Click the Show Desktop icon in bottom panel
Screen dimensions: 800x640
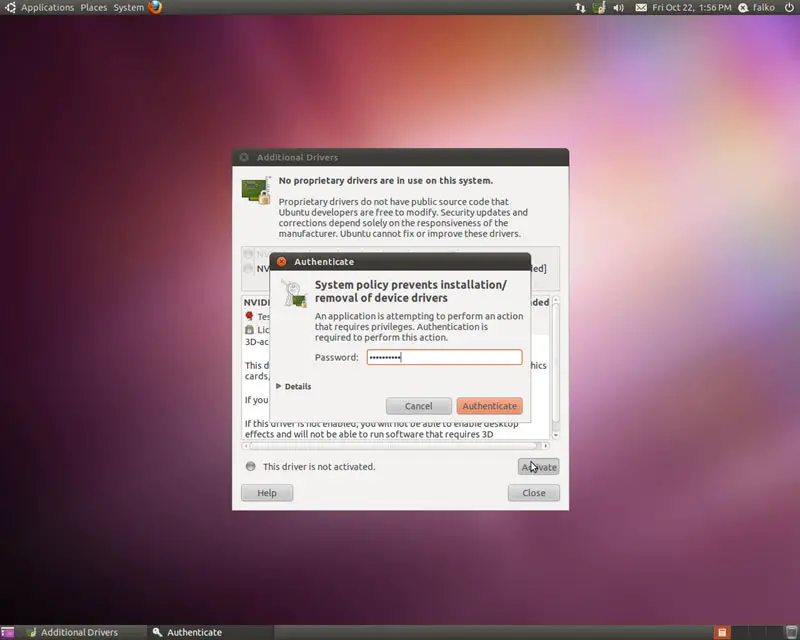coord(7,632)
